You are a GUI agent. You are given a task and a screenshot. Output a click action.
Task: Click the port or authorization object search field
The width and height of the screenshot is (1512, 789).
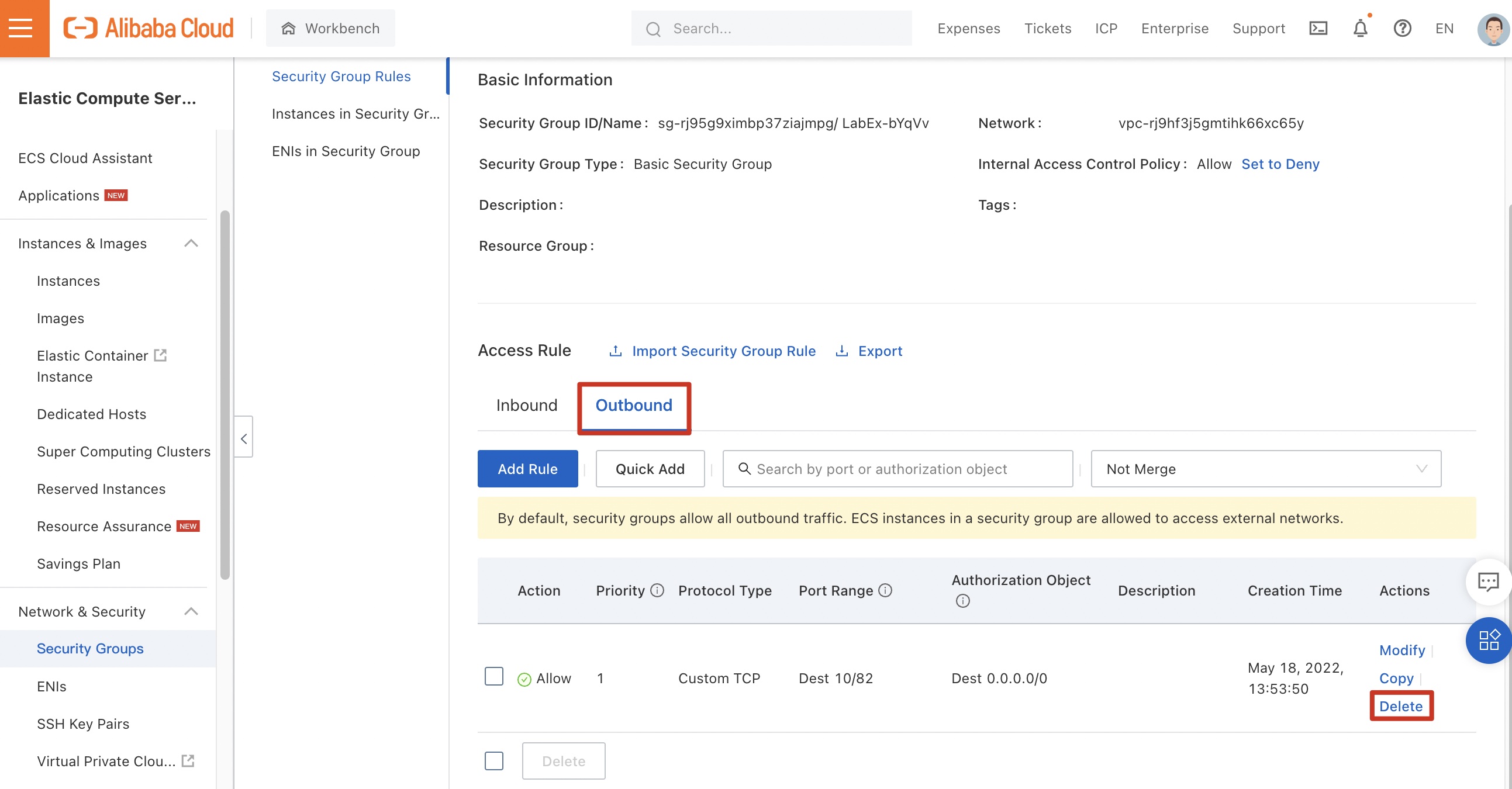click(x=897, y=469)
